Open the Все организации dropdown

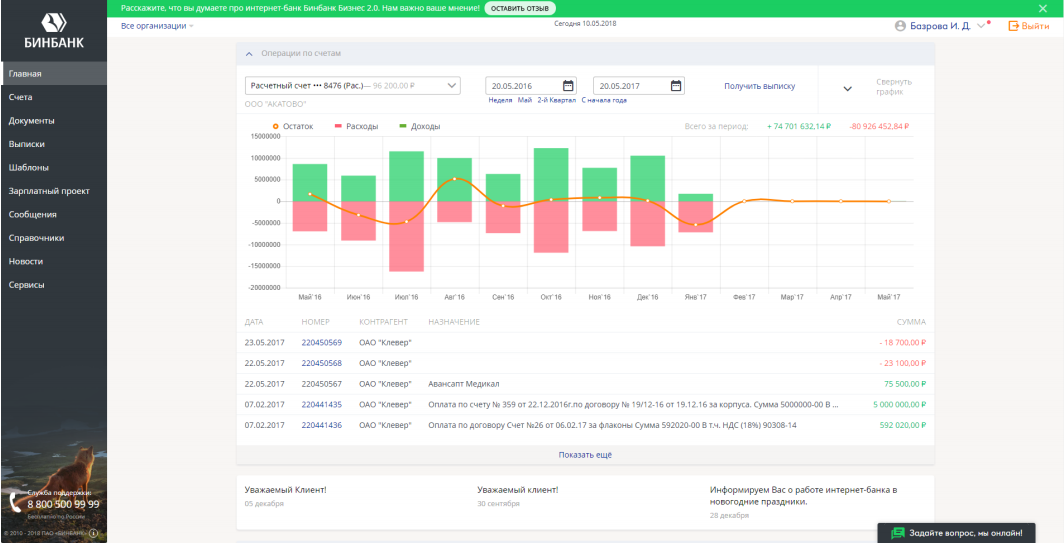click(157, 26)
